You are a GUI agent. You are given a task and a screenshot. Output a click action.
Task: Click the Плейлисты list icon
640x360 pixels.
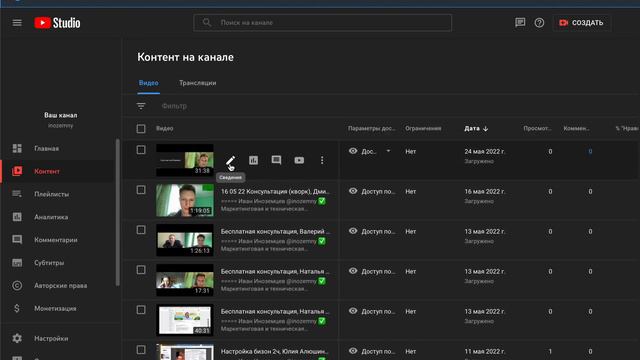tap(17, 194)
